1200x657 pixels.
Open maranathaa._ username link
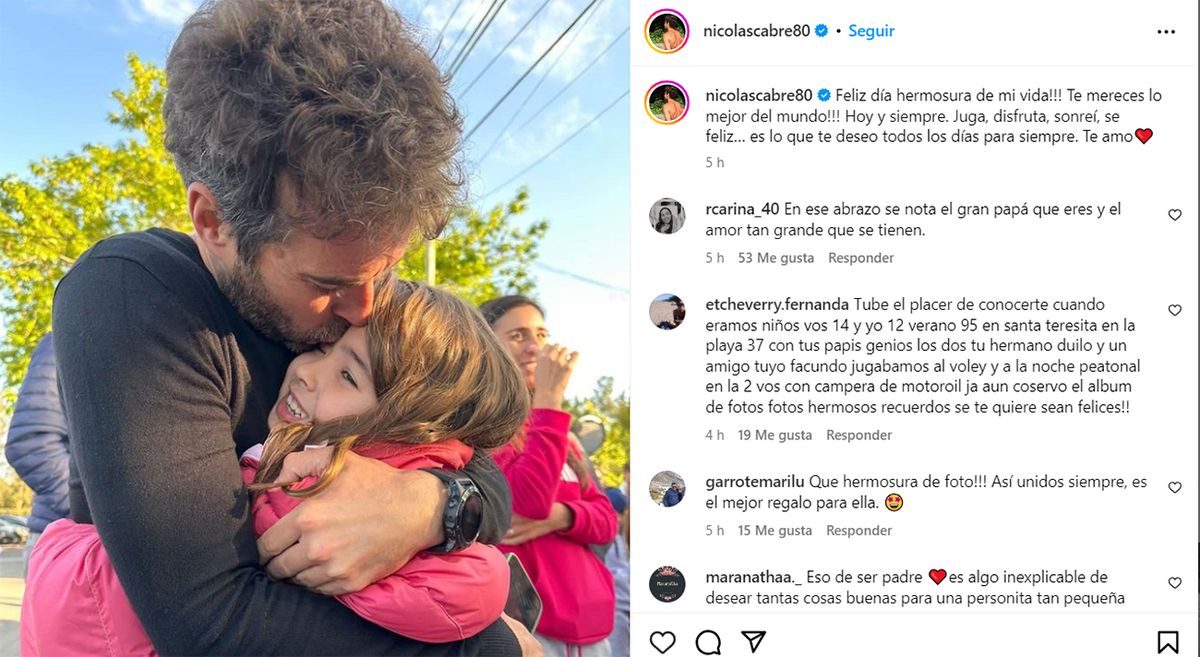coord(747,577)
